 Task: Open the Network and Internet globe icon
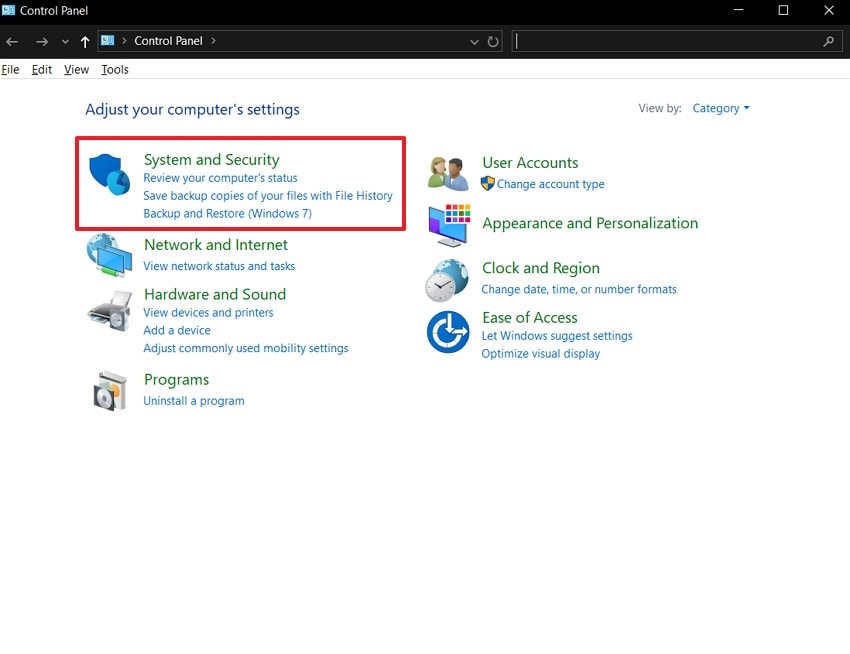point(109,255)
